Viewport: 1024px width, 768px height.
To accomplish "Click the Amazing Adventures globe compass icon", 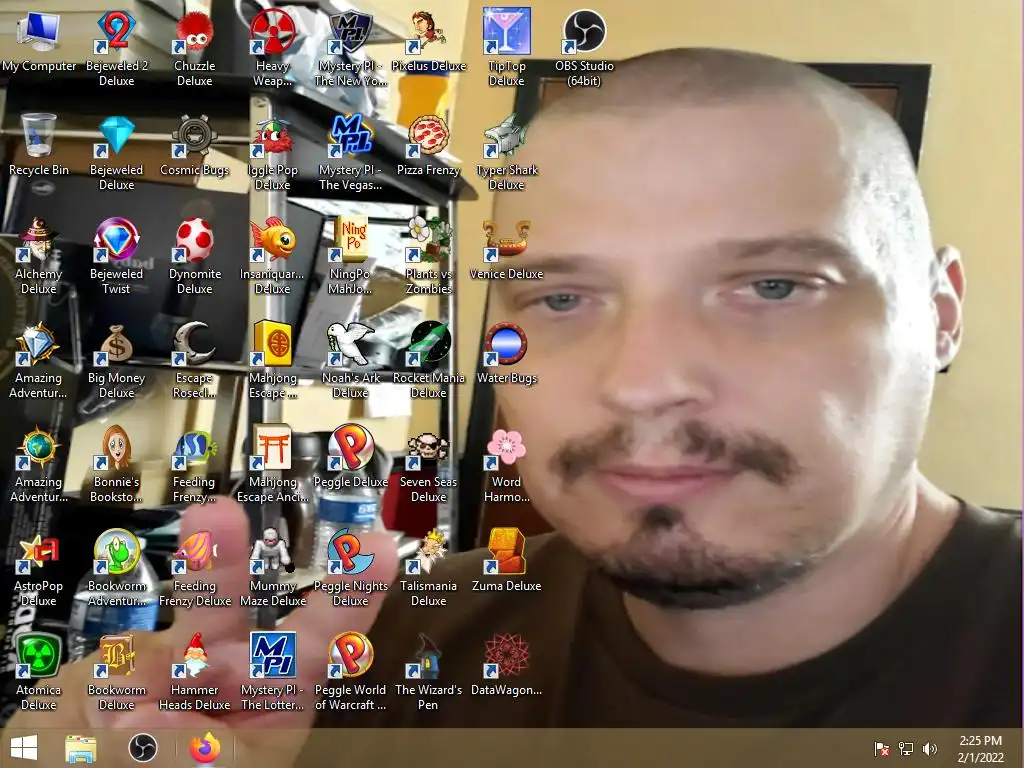I will [x=39, y=464].
